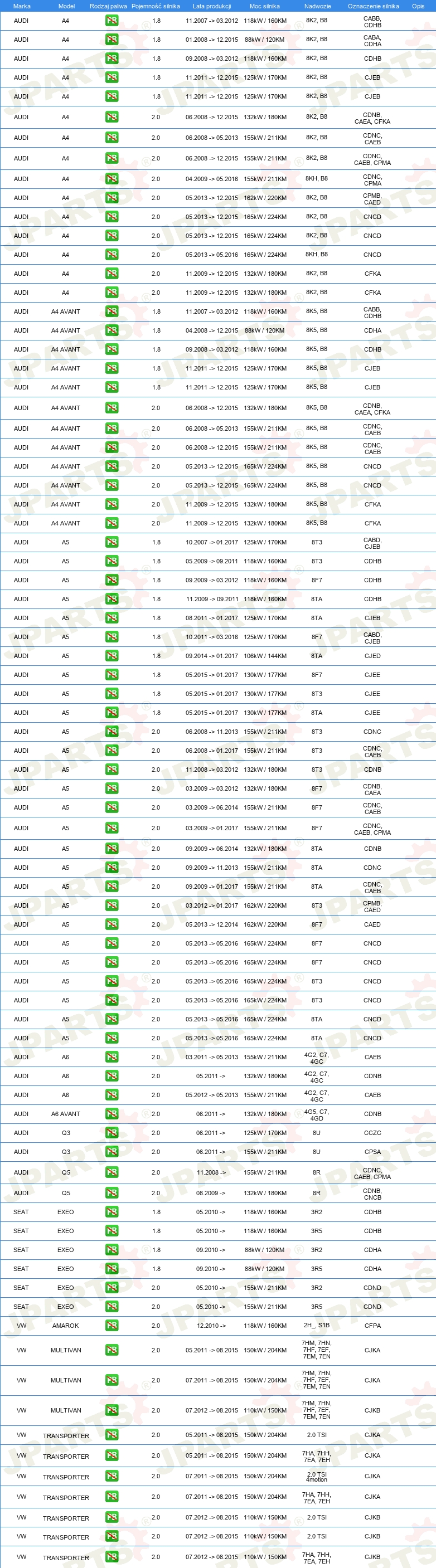436x1568 pixels.
Task: Click the 04.2008 -> 12.2015 date cell
Action: [212, 330]
